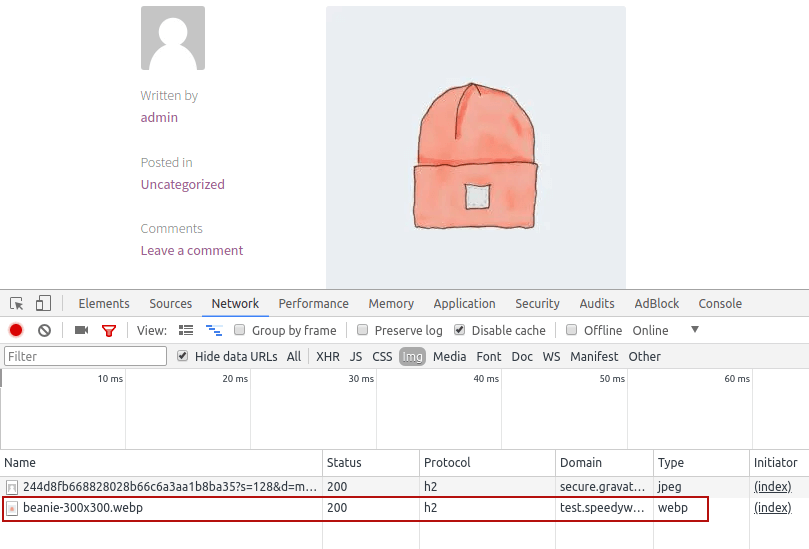Sort by the Initiator column header
The width and height of the screenshot is (809, 549).
(x=780, y=463)
